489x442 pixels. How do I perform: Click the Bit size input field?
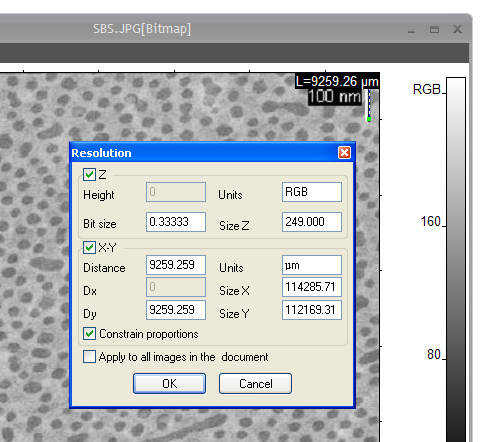tap(176, 222)
